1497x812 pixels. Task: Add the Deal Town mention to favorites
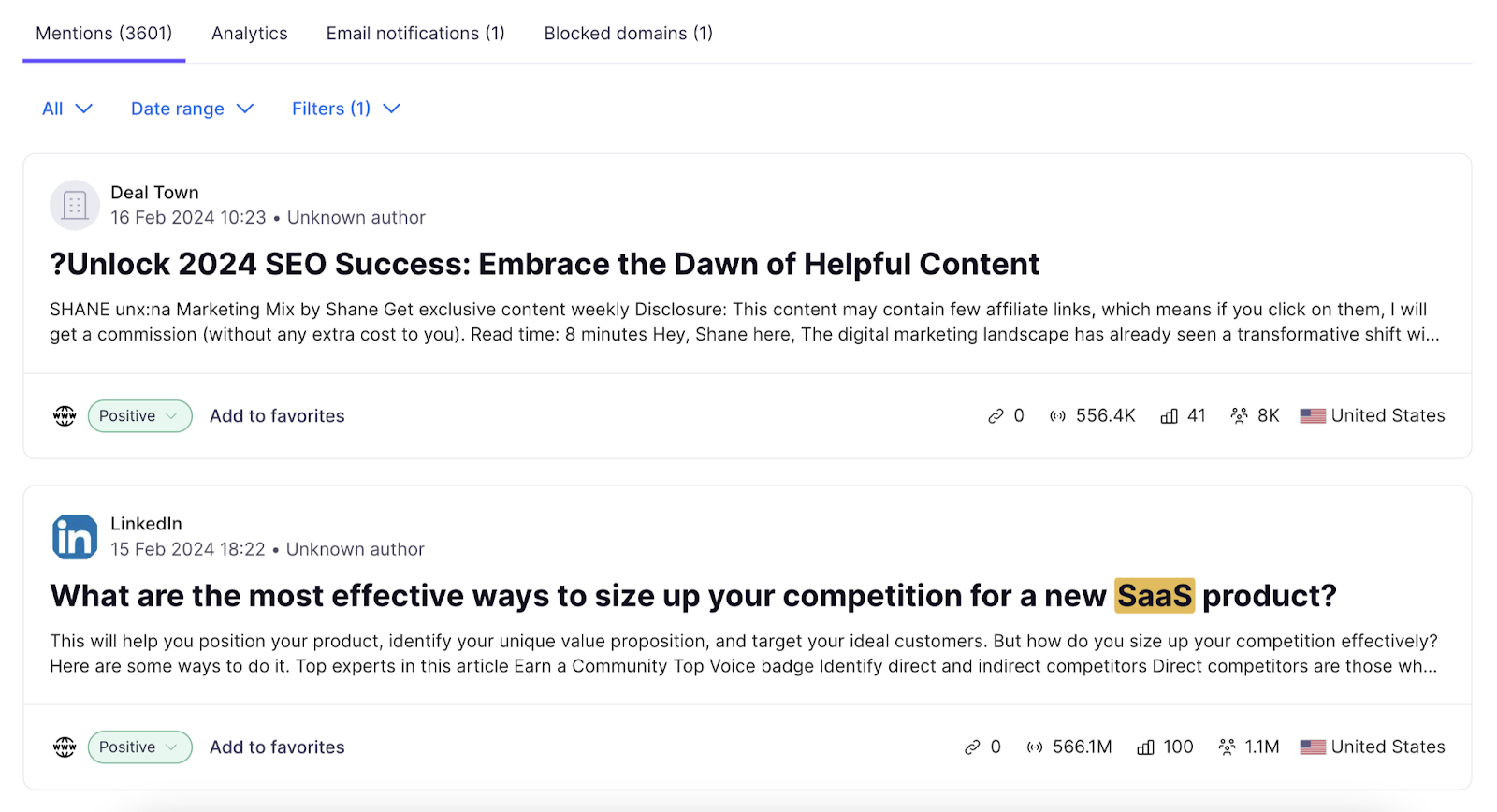click(277, 415)
